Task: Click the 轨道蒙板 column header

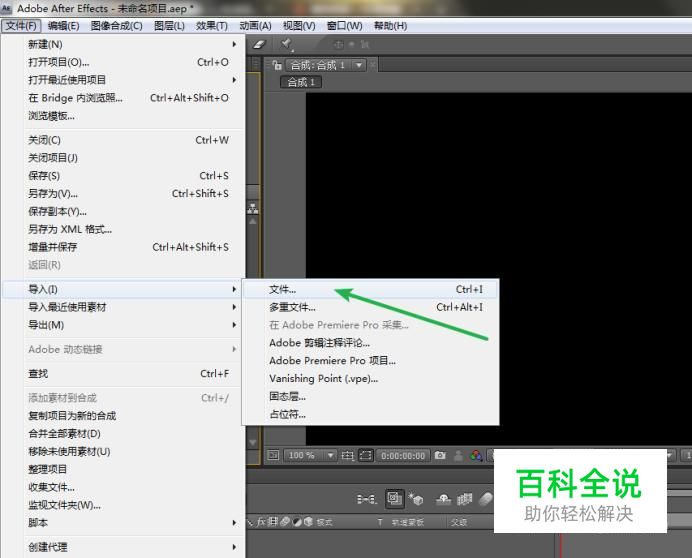Action: (408, 523)
